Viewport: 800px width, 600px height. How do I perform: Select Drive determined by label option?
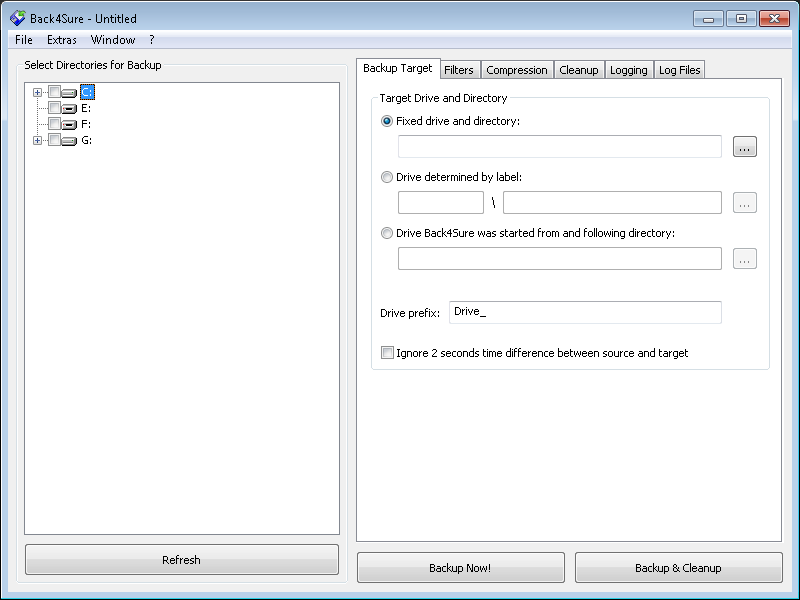[x=387, y=177]
